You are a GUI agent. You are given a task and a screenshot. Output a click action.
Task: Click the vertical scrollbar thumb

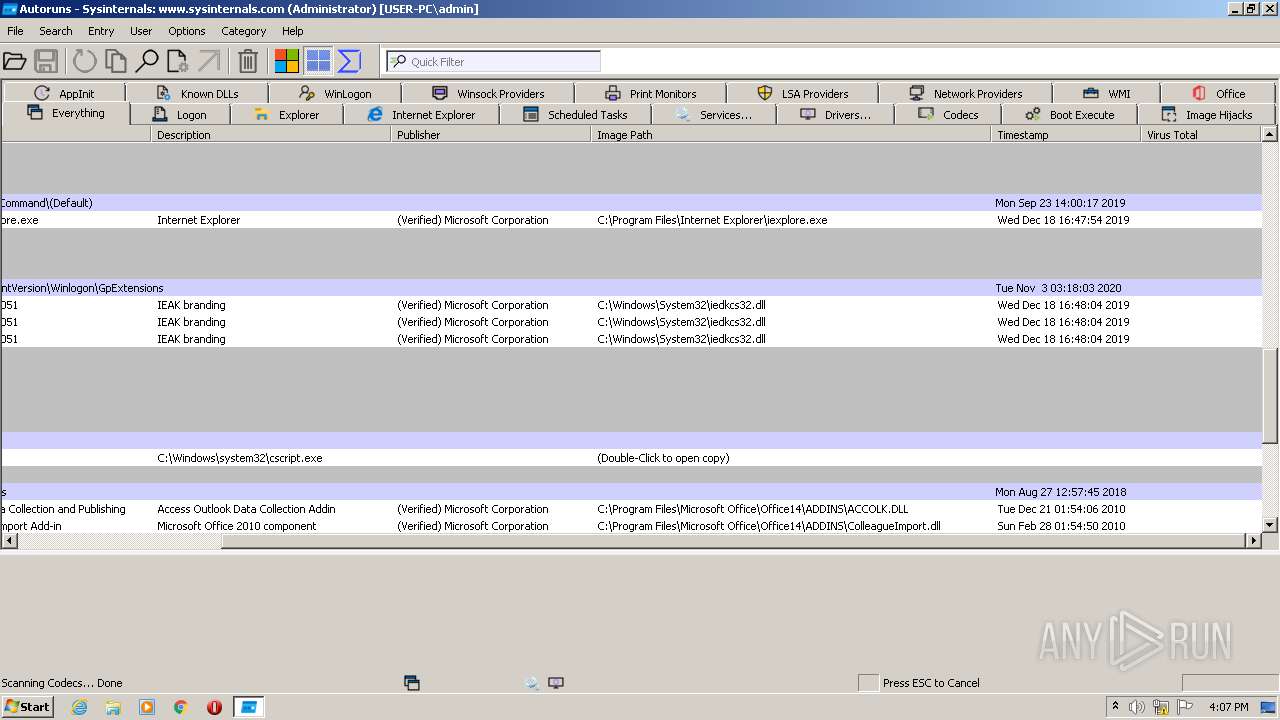(x=1270, y=395)
